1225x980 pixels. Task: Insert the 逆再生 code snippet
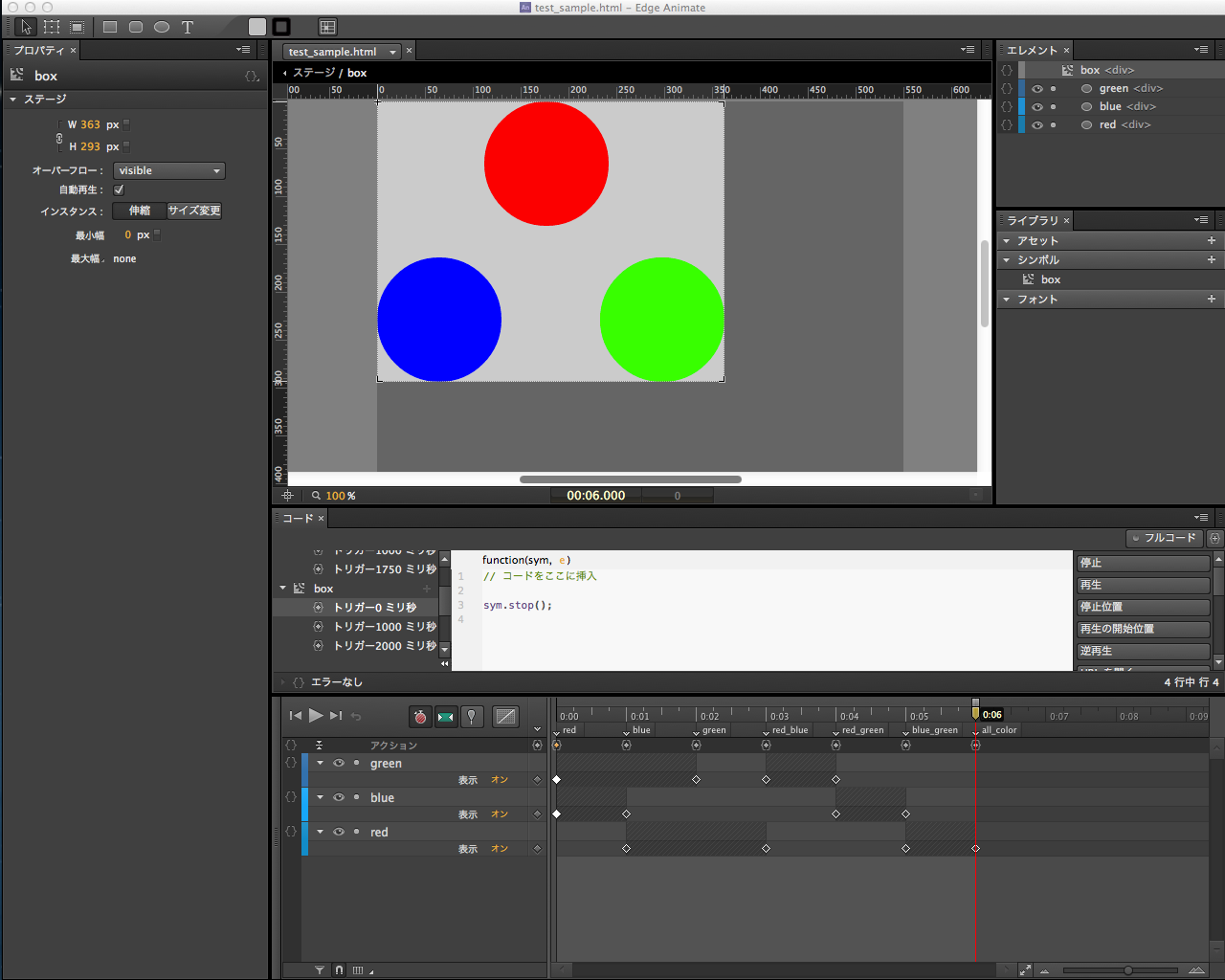(x=1144, y=651)
